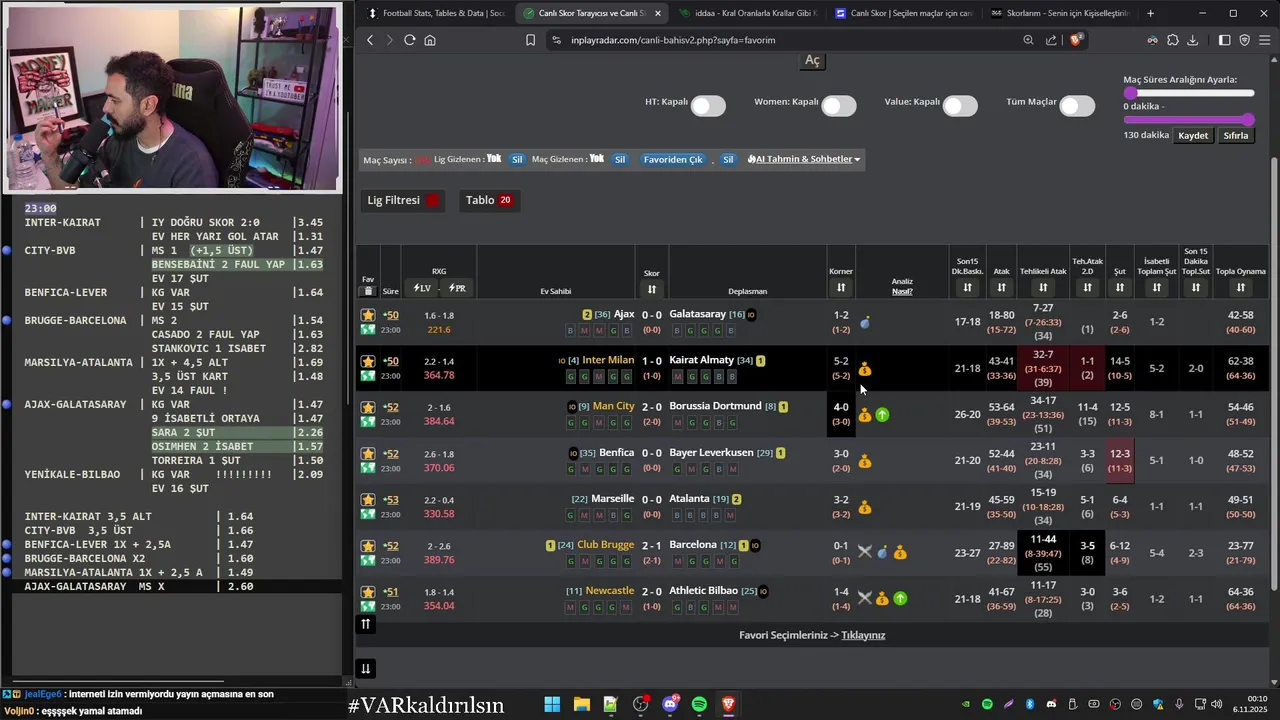Click the Tıklayınız link for favorites

point(863,635)
